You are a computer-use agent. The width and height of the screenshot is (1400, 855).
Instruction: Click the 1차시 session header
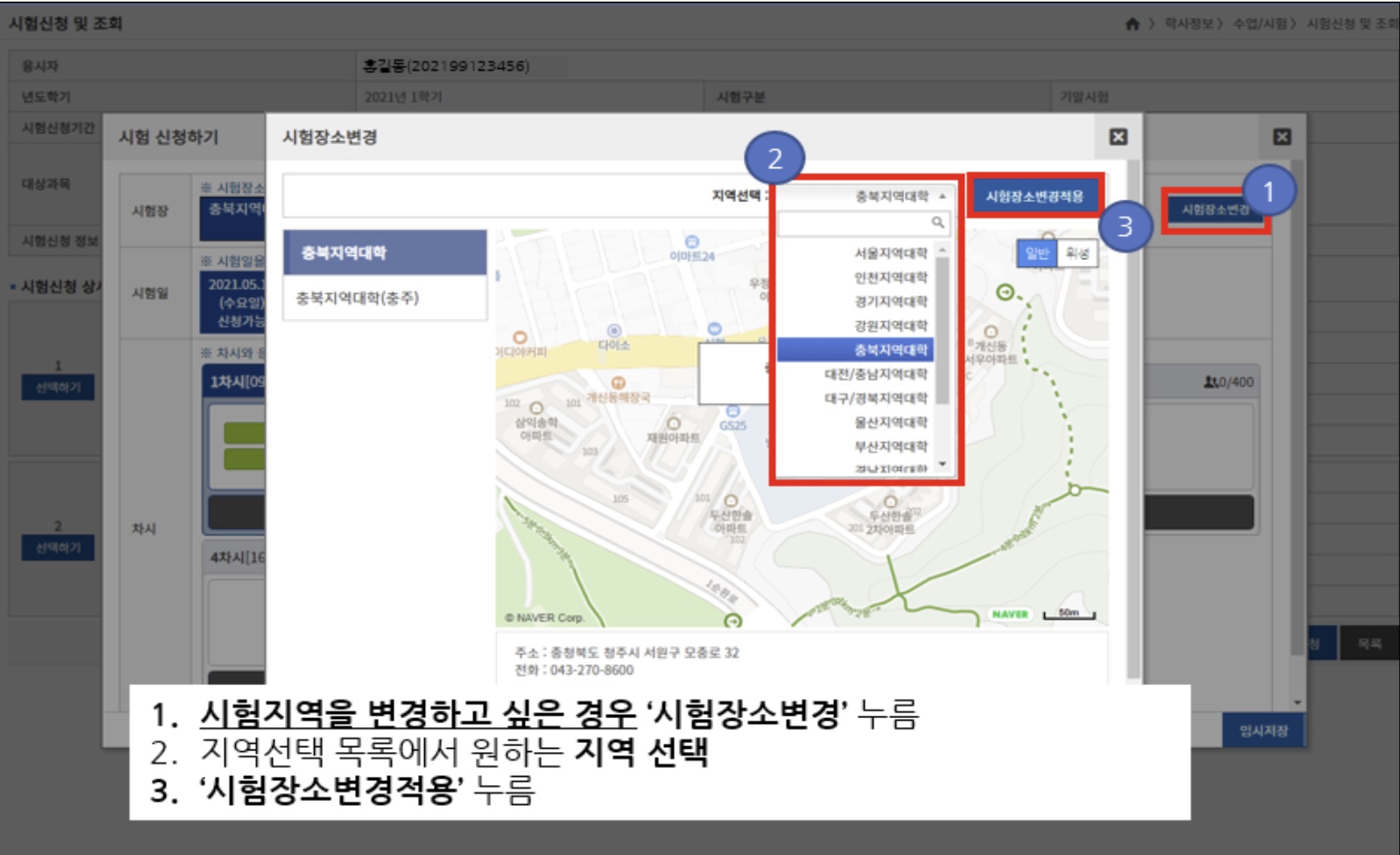click(x=234, y=382)
